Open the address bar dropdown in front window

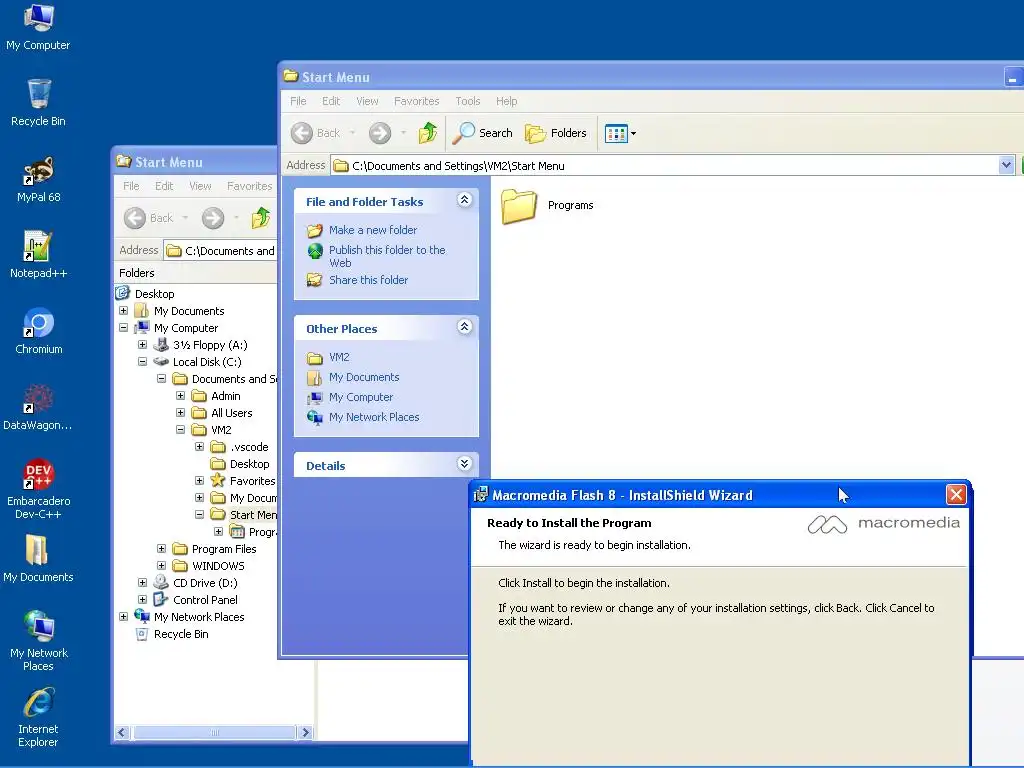1006,166
